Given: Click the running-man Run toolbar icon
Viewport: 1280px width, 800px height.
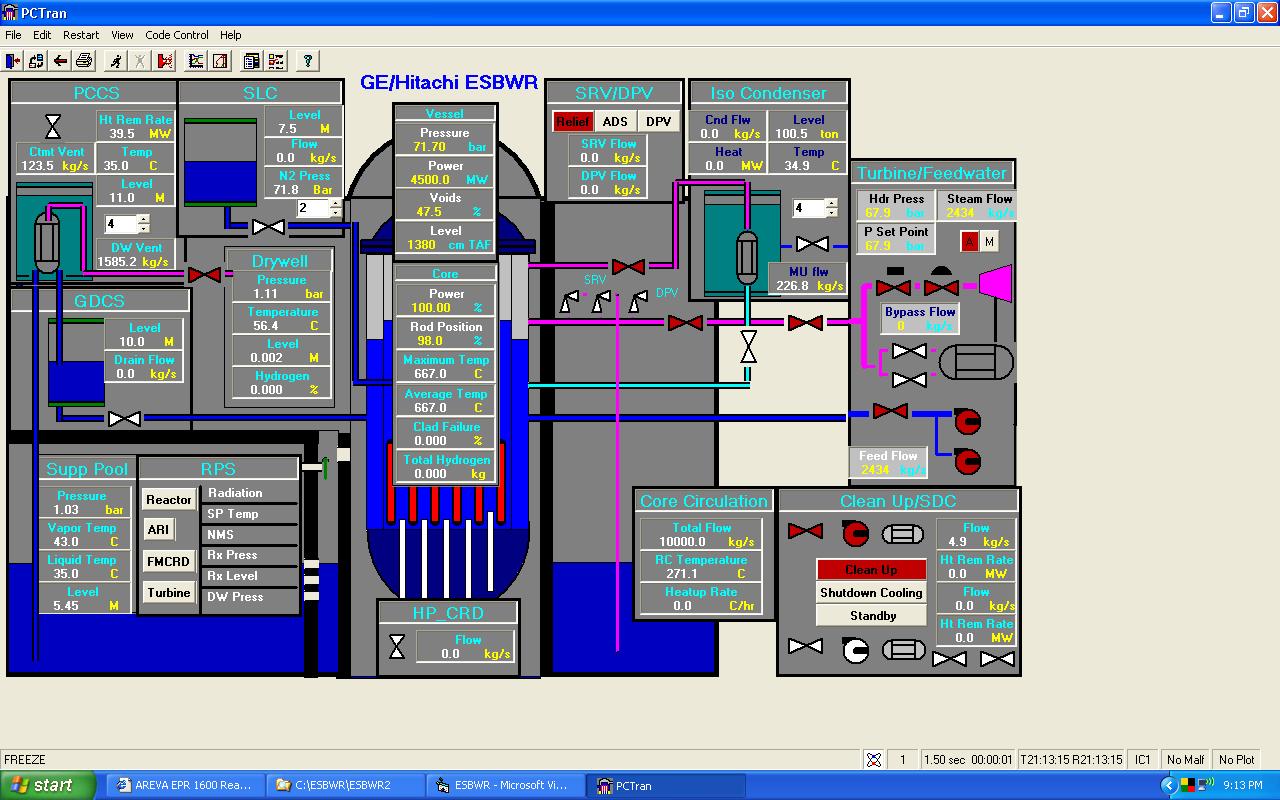Looking at the screenshot, I should click(117, 61).
